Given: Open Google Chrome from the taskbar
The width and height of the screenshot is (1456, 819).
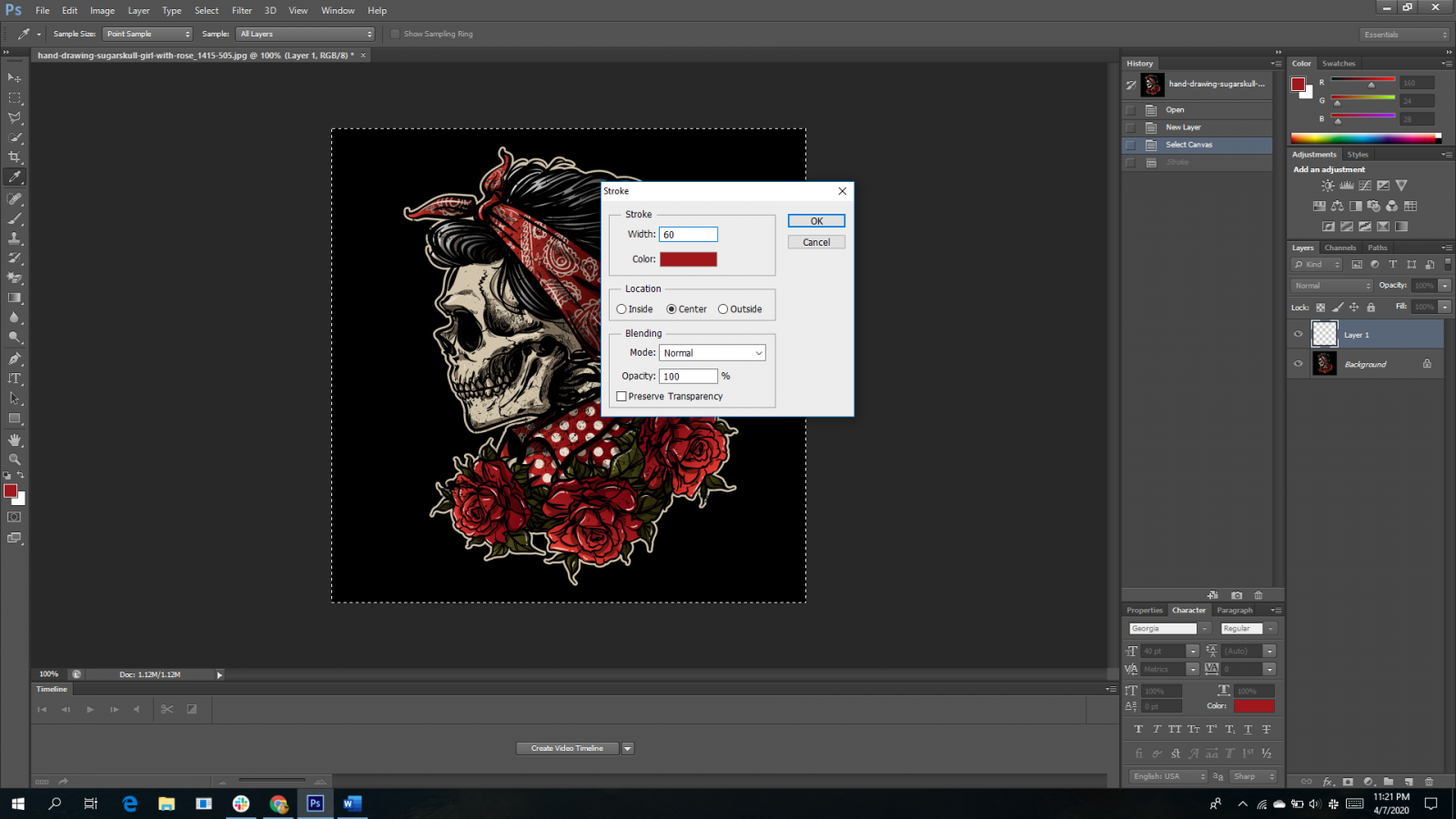Looking at the screenshot, I should click(x=278, y=804).
